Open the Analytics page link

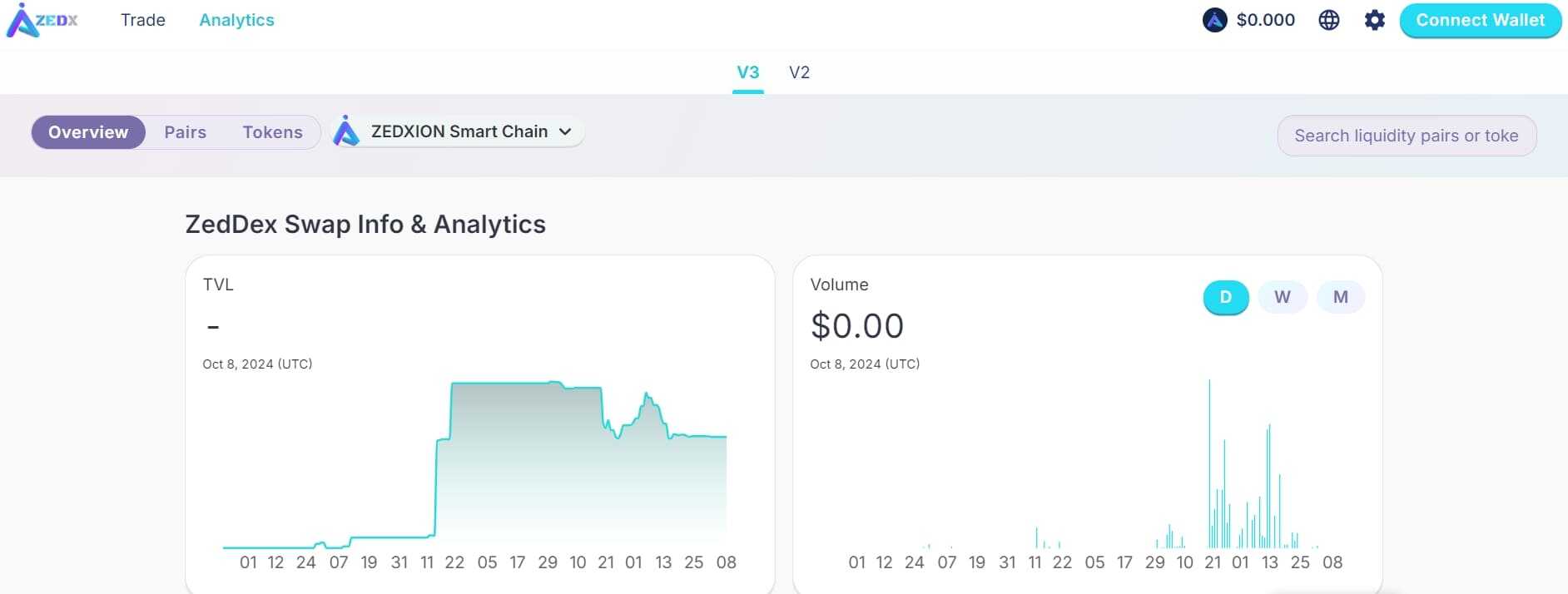[236, 20]
